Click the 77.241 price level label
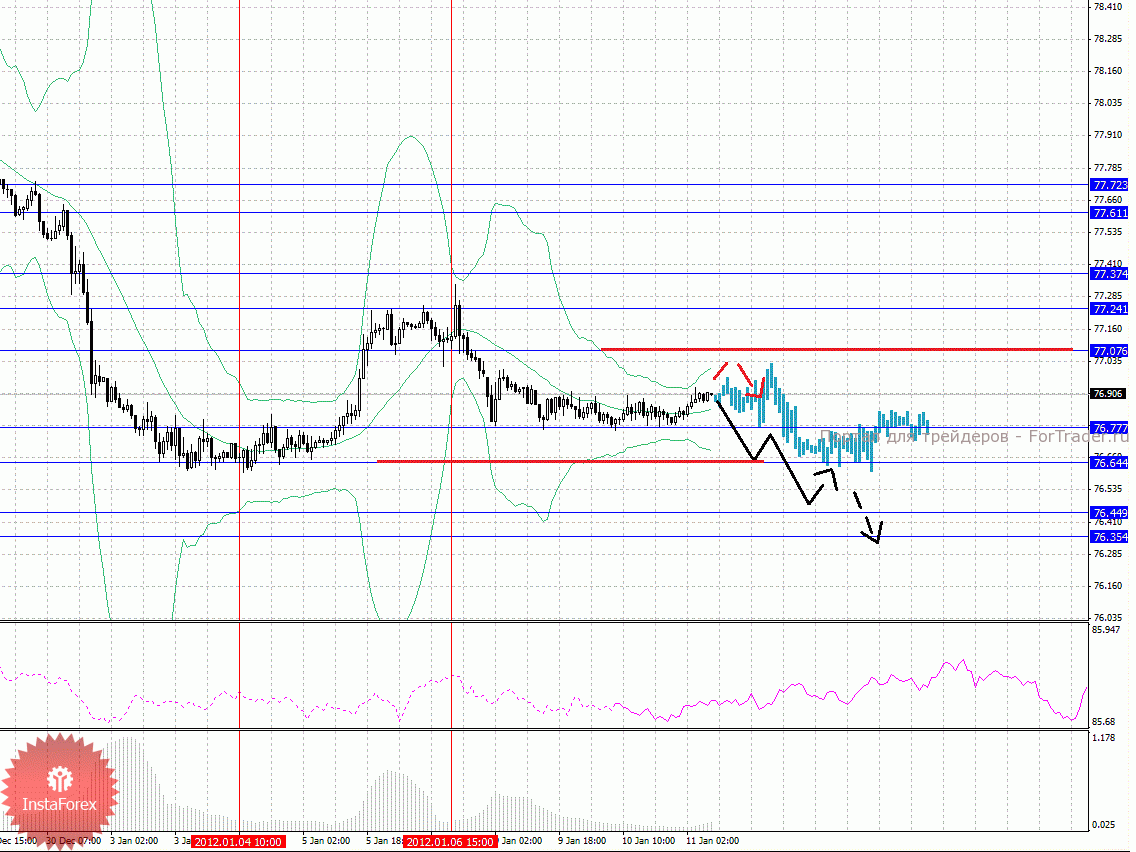The width and height of the screenshot is (1136, 852). tap(1110, 309)
